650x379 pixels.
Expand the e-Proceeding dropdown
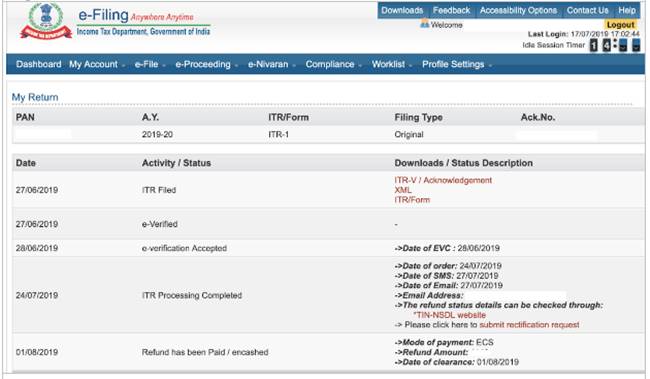[206, 64]
